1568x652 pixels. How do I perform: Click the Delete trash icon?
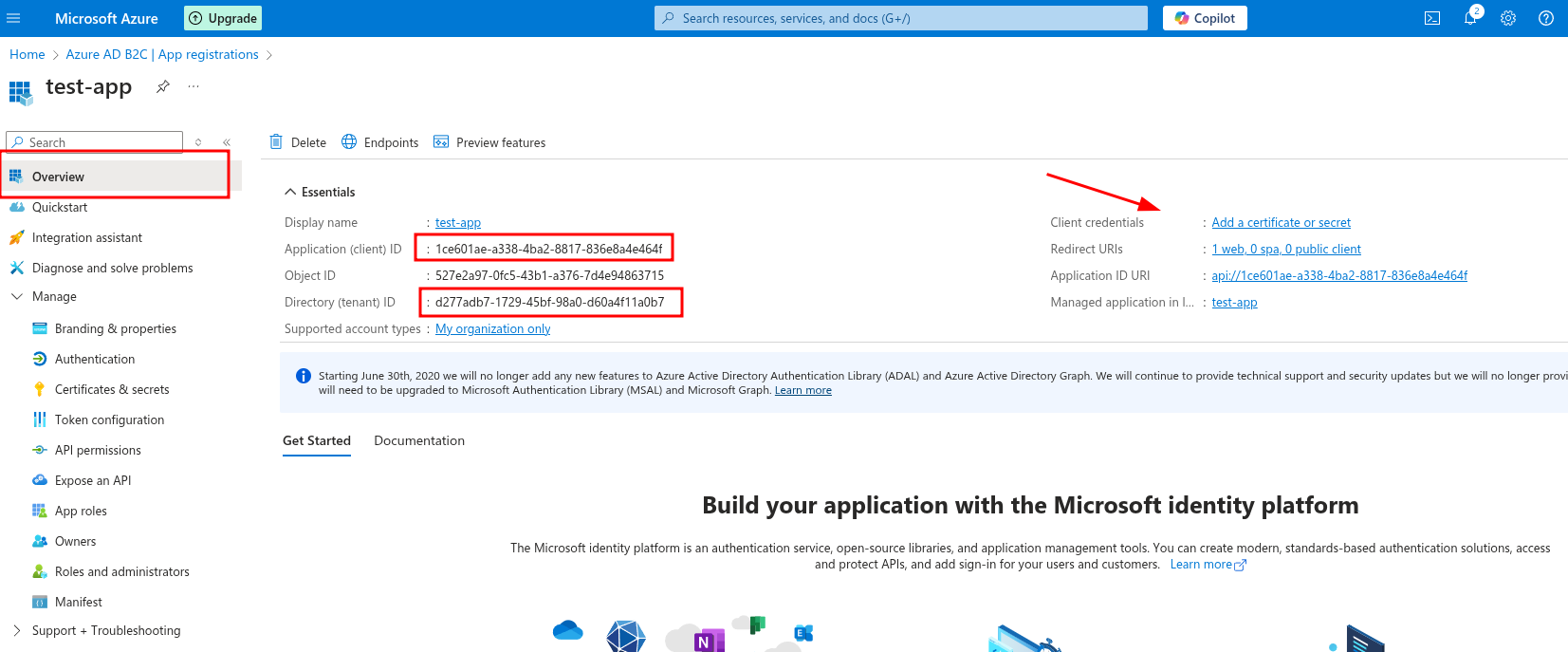click(276, 142)
